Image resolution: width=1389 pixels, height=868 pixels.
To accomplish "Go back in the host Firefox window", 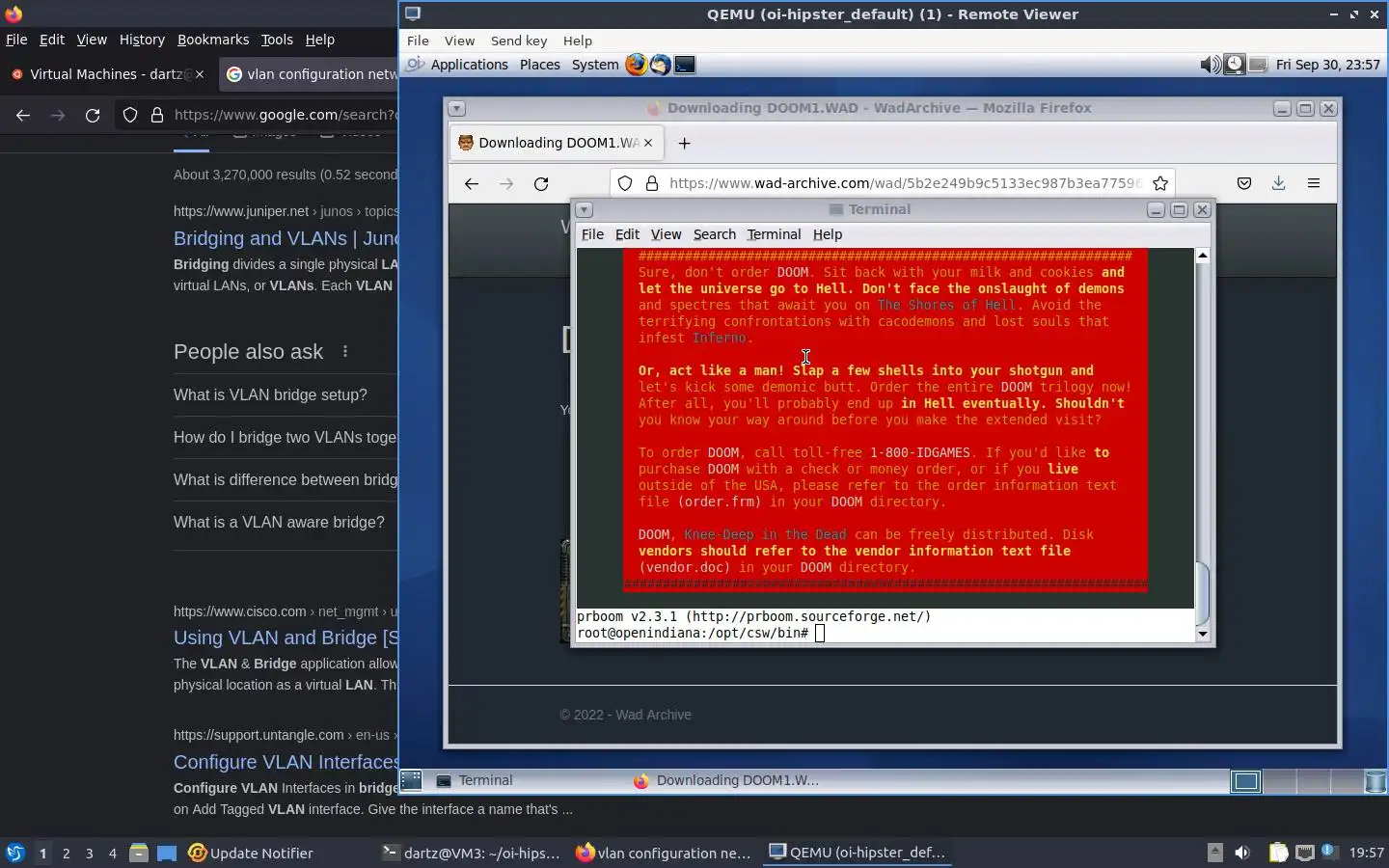I will [x=23, y=115].
